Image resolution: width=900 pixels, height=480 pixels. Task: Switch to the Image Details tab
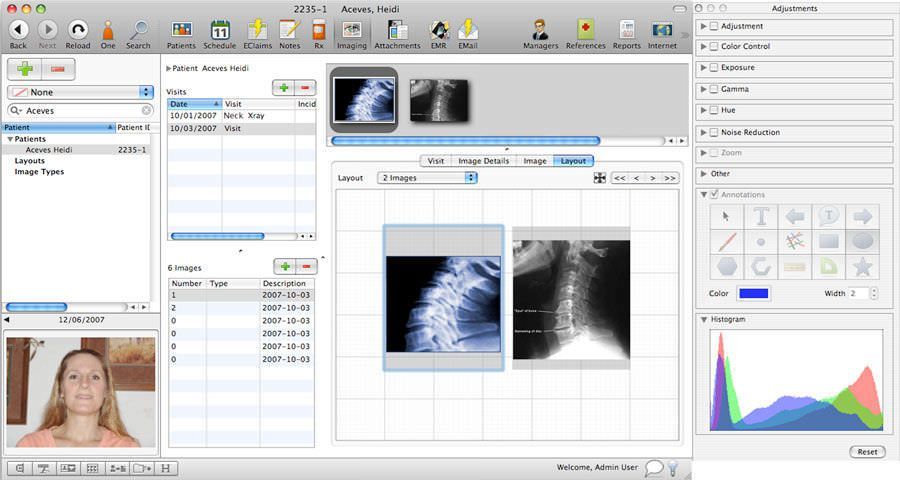pos(483,160)
